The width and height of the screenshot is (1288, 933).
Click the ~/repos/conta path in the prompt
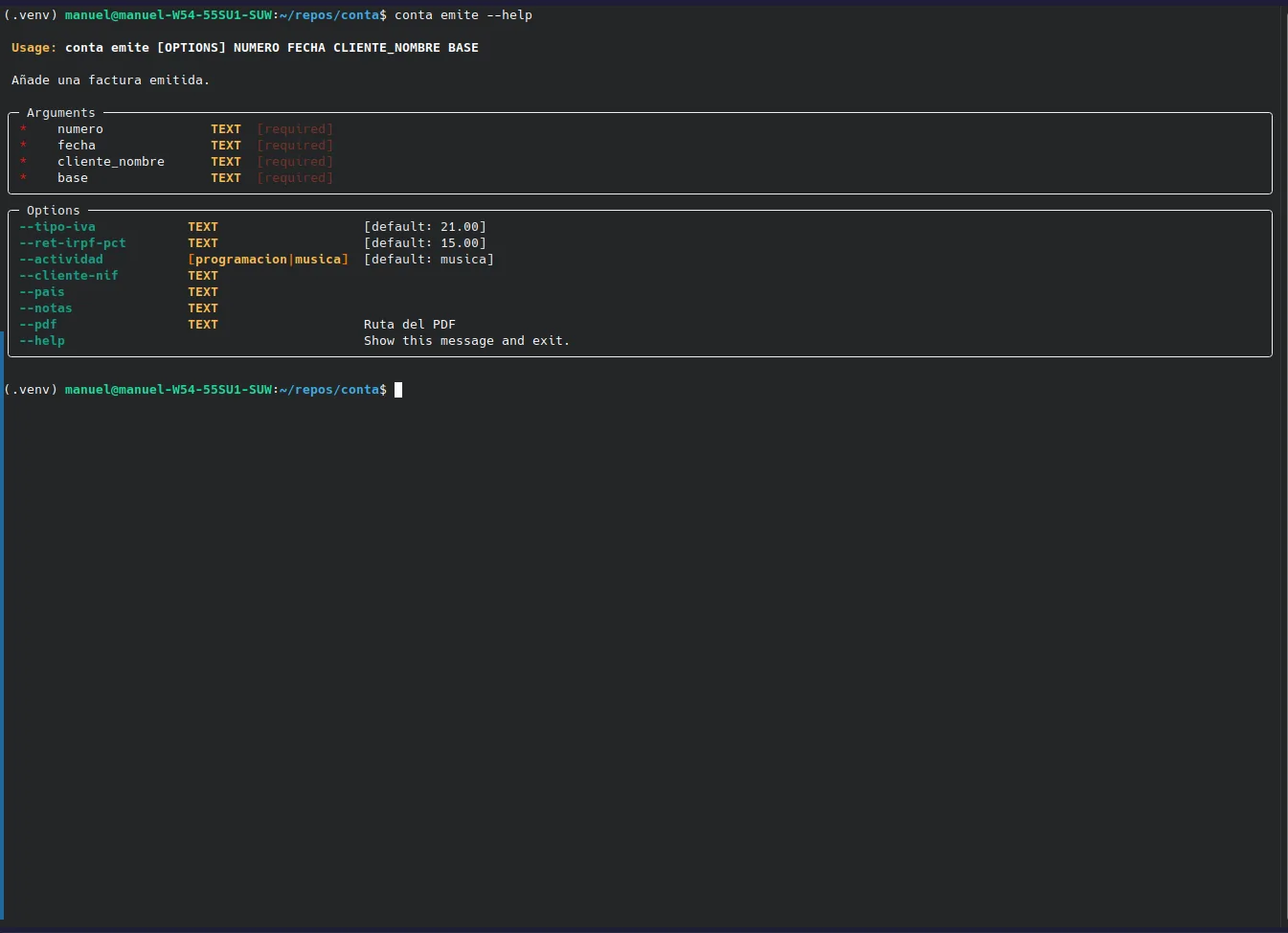pos(330,389)
